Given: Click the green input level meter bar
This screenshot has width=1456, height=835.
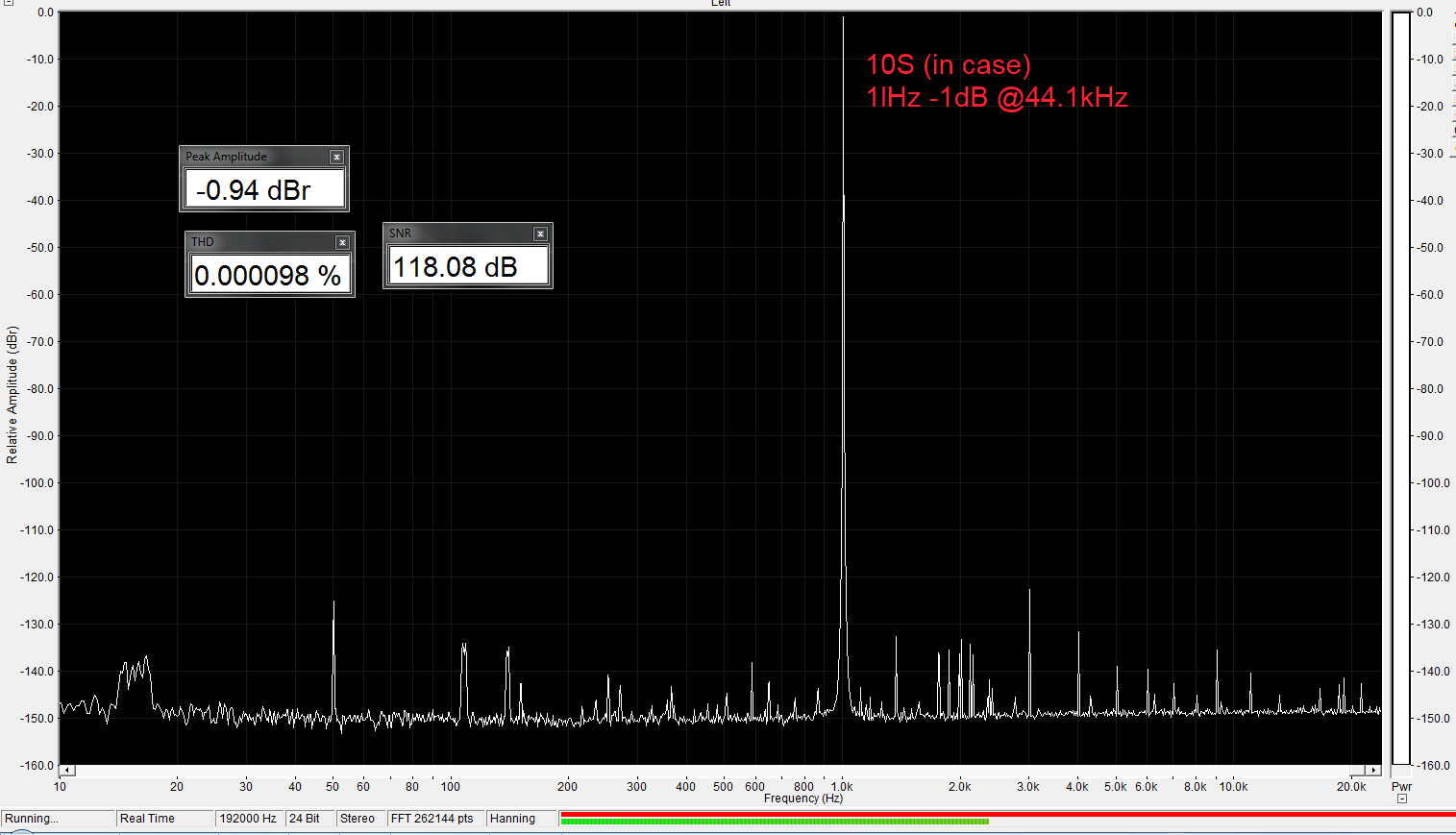Looking at the screenshot, I should [775, 822].
